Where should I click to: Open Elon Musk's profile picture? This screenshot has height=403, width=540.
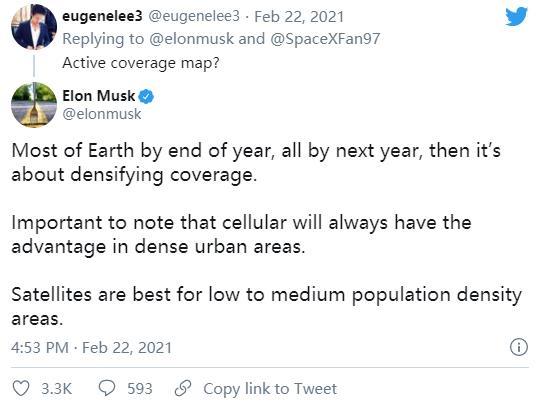click(x=34, y=105)
